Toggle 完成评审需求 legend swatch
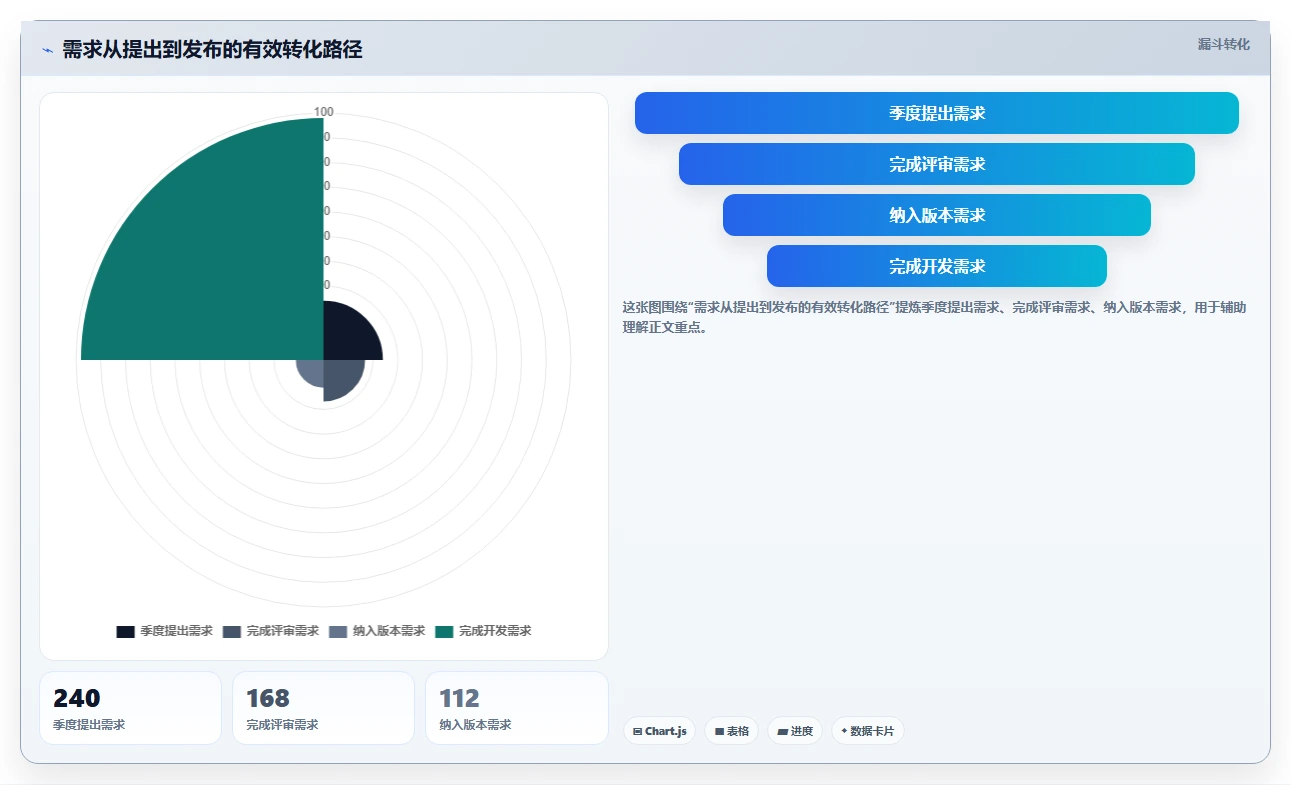 tap(232, 632)
